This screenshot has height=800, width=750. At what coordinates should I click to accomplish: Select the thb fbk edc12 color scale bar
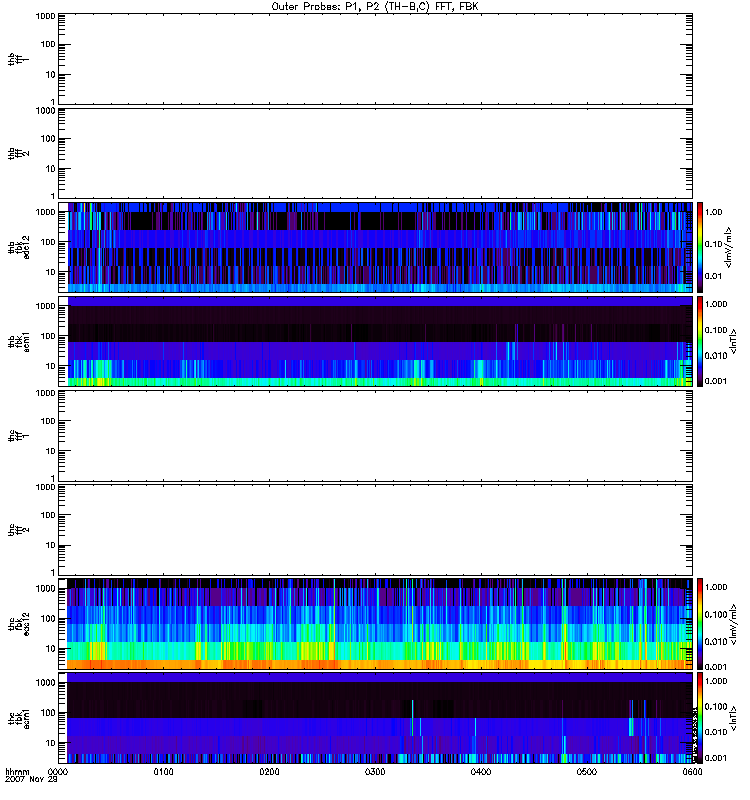point(700,247)
